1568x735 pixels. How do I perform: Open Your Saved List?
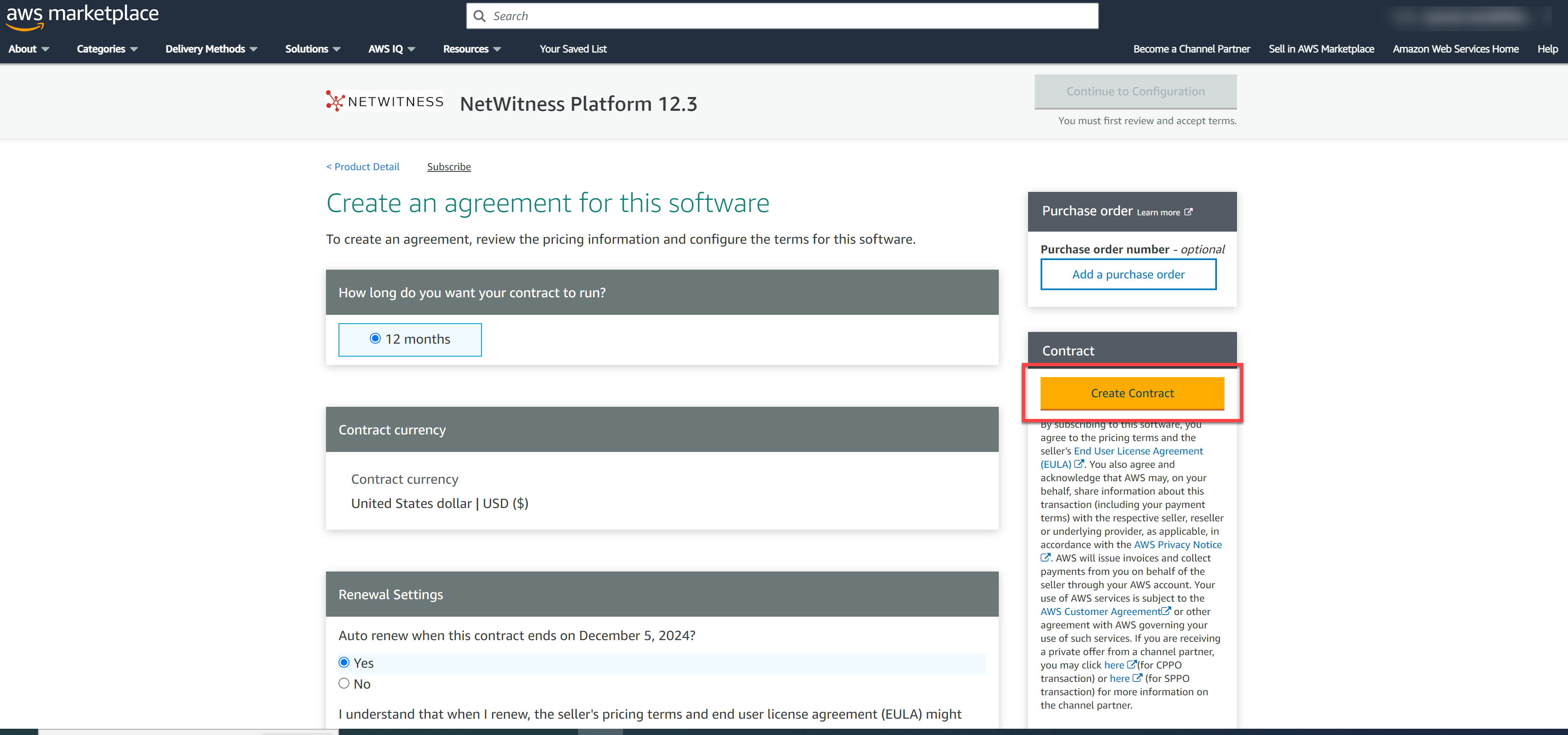point(572,49)
